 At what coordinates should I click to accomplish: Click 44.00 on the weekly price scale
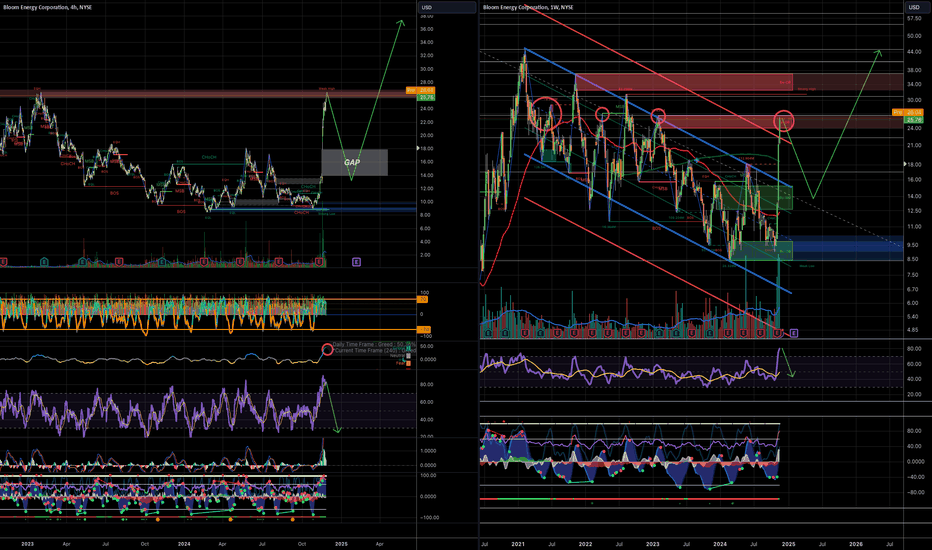(x=914, y=52)
